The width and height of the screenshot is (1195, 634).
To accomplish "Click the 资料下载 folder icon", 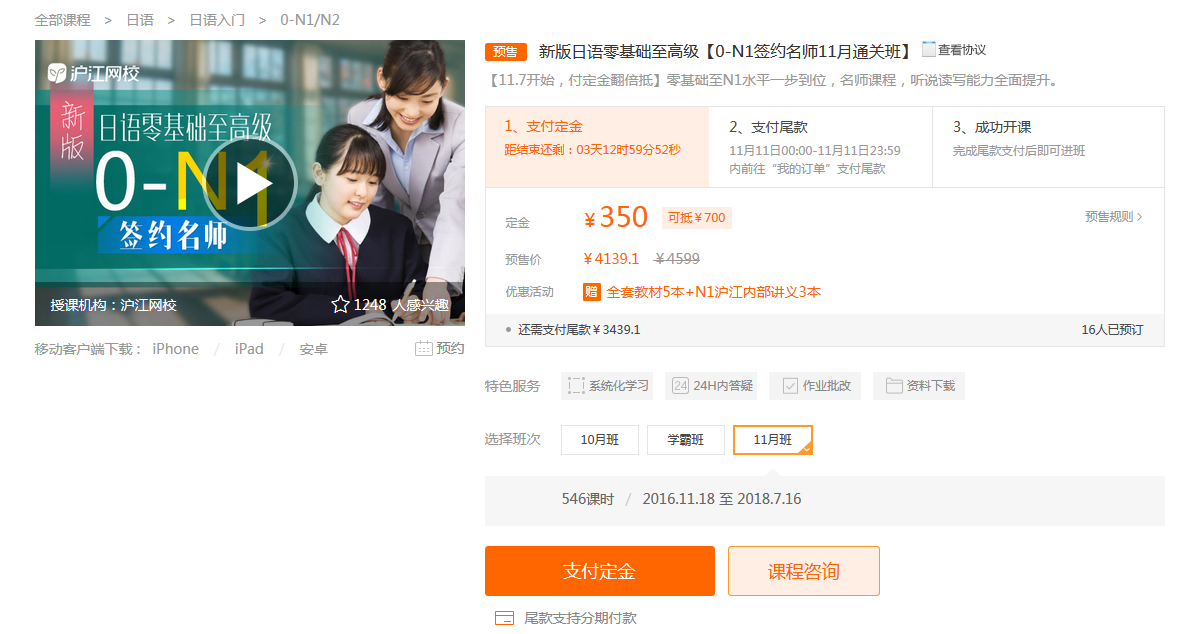I will click(x=894, y=386).
